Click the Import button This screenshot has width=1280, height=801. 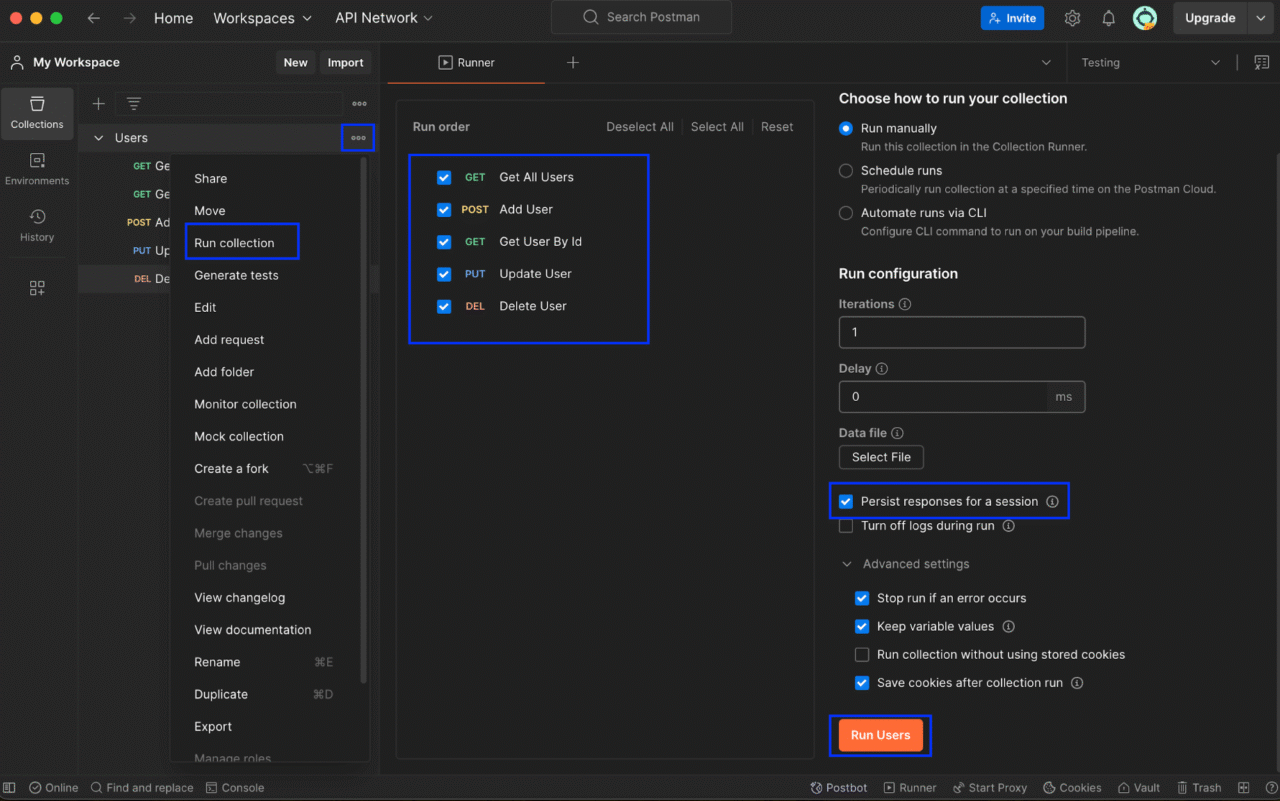(346, 62)
